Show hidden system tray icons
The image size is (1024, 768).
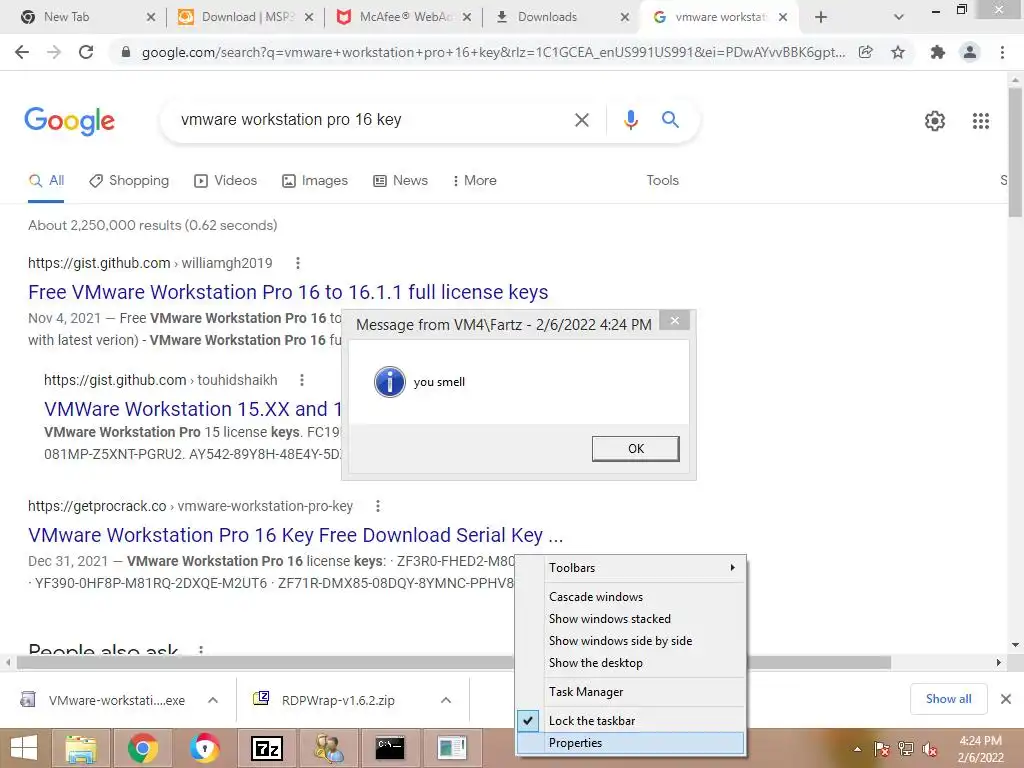coord(857,749)
